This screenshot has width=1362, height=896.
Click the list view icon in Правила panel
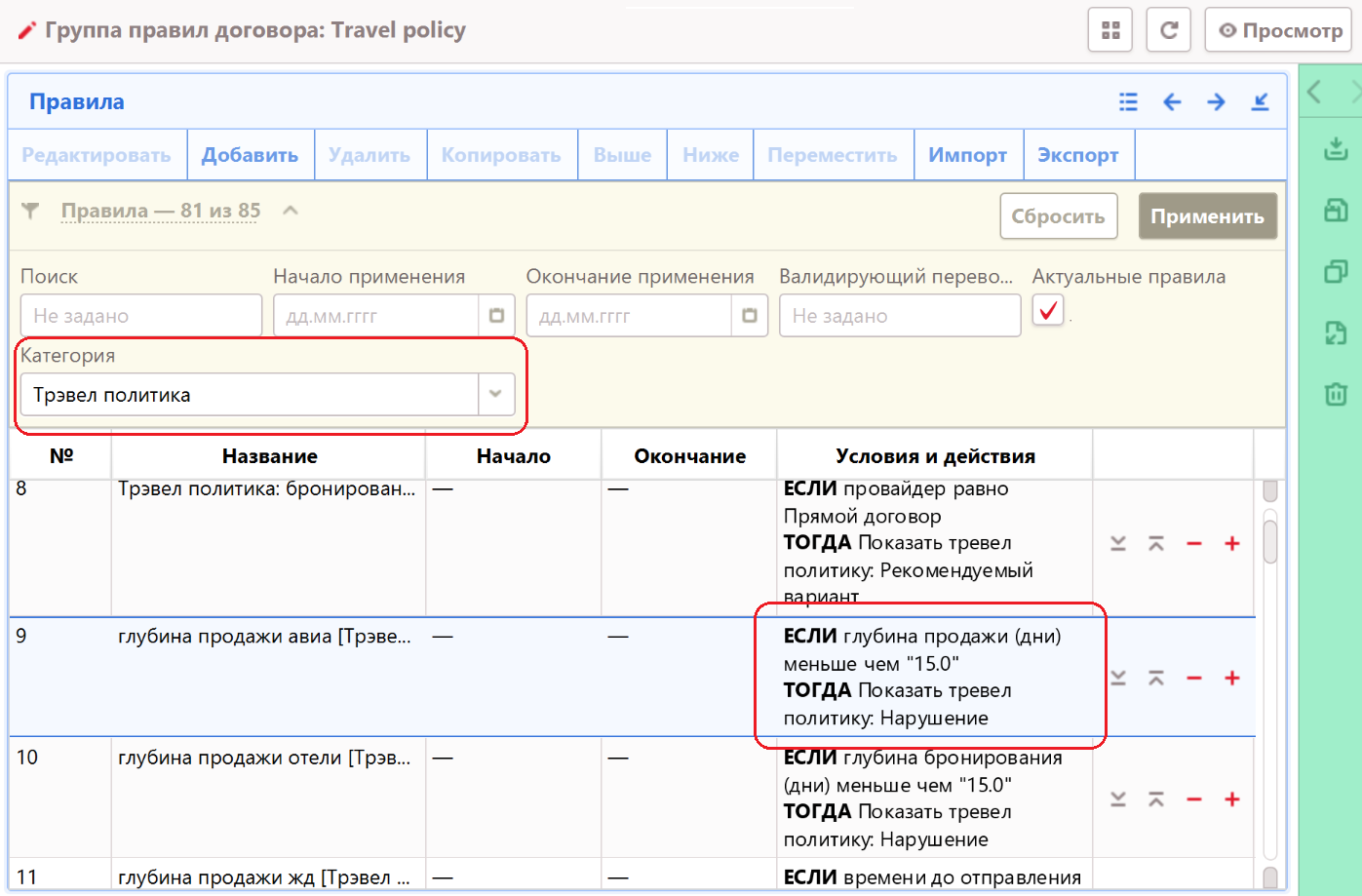[x=1128, y=102]
